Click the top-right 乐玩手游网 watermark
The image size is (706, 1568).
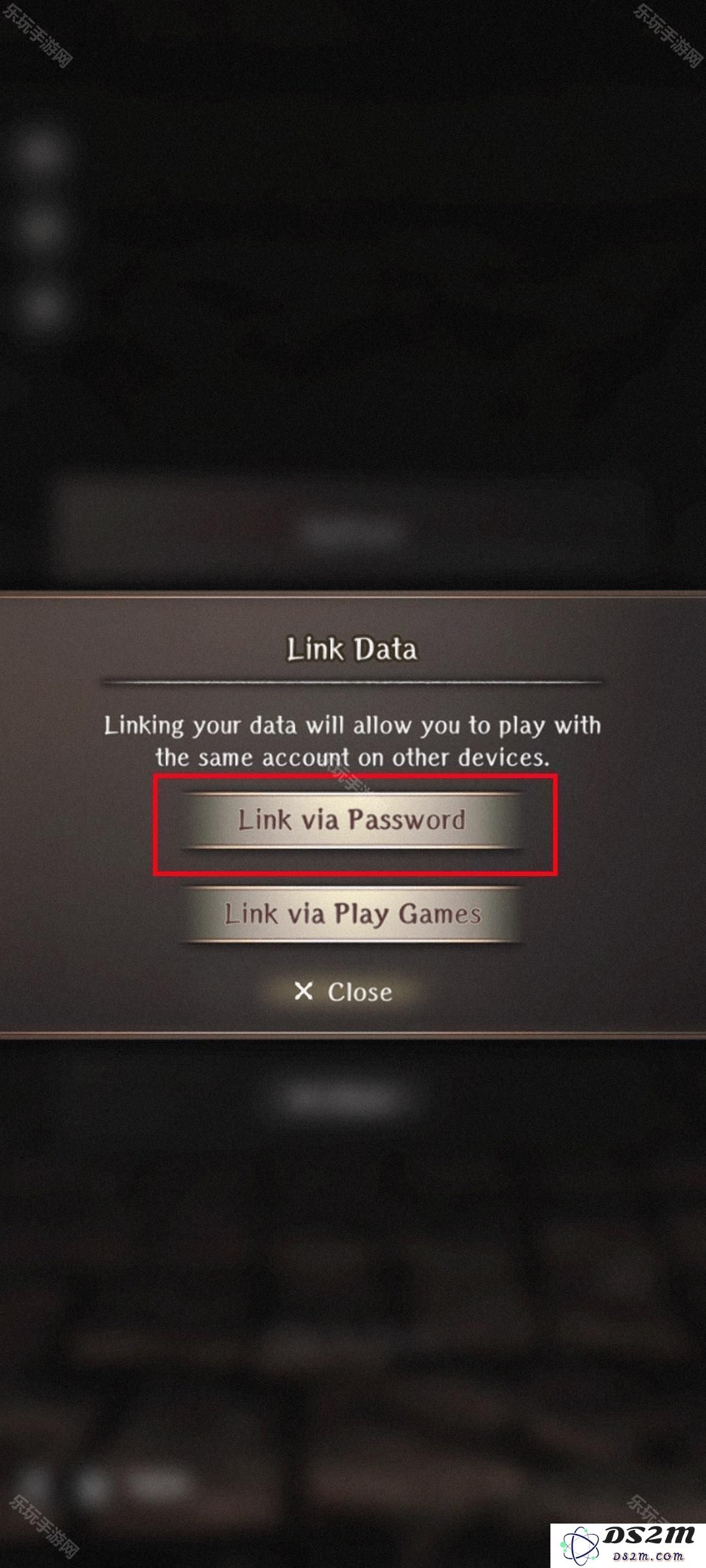pos(667,34)
